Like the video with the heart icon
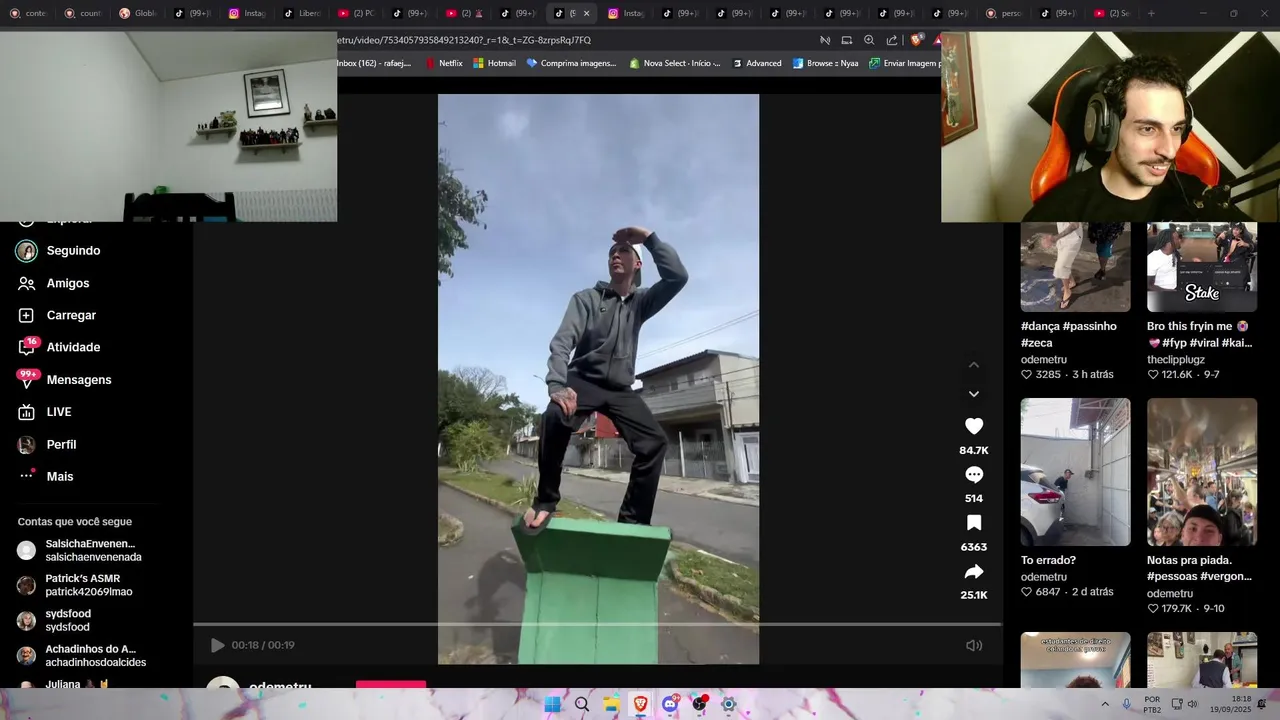Viewport: 1280px width, 720px height. 974,426
